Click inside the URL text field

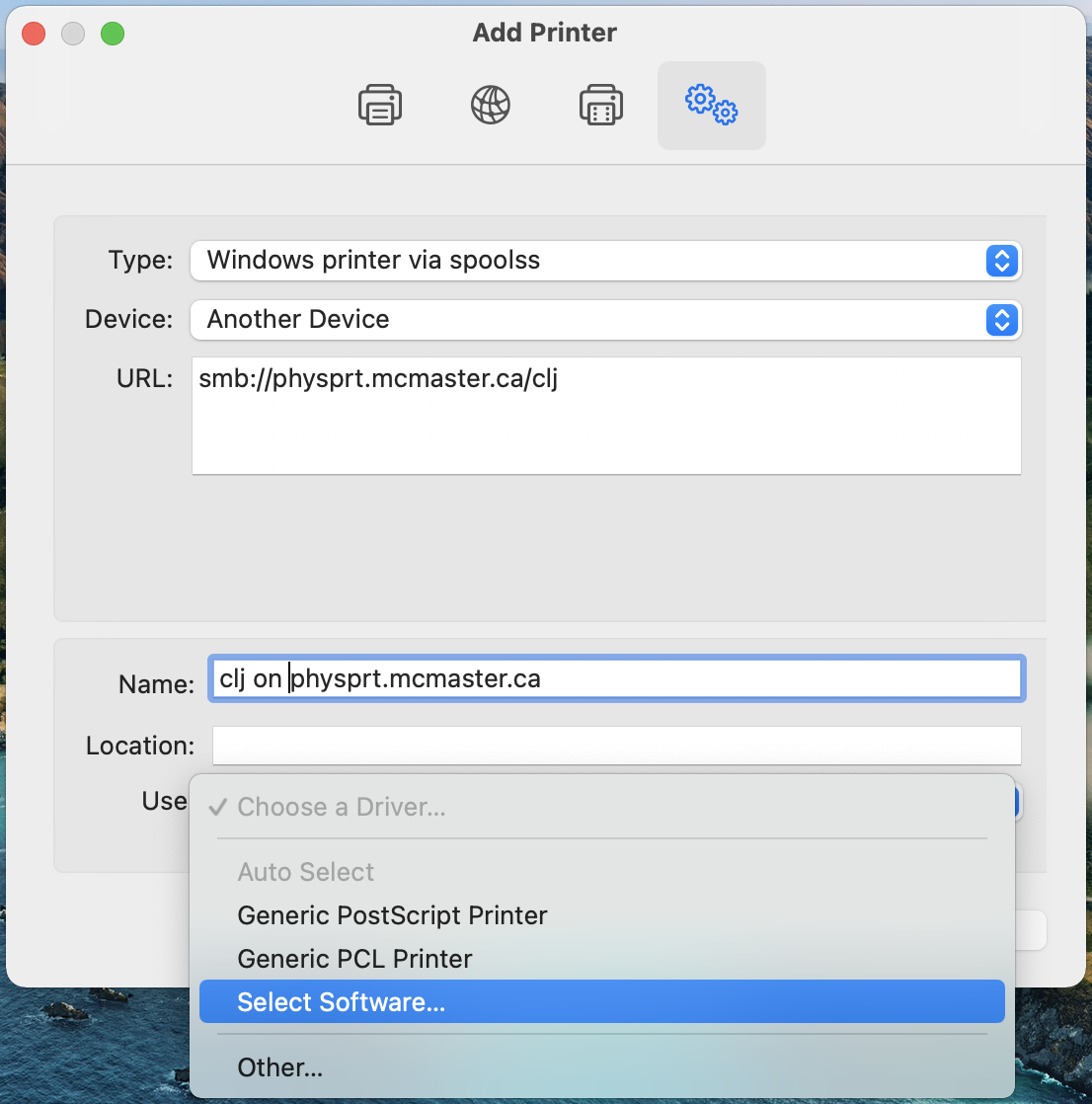point(605,416)
